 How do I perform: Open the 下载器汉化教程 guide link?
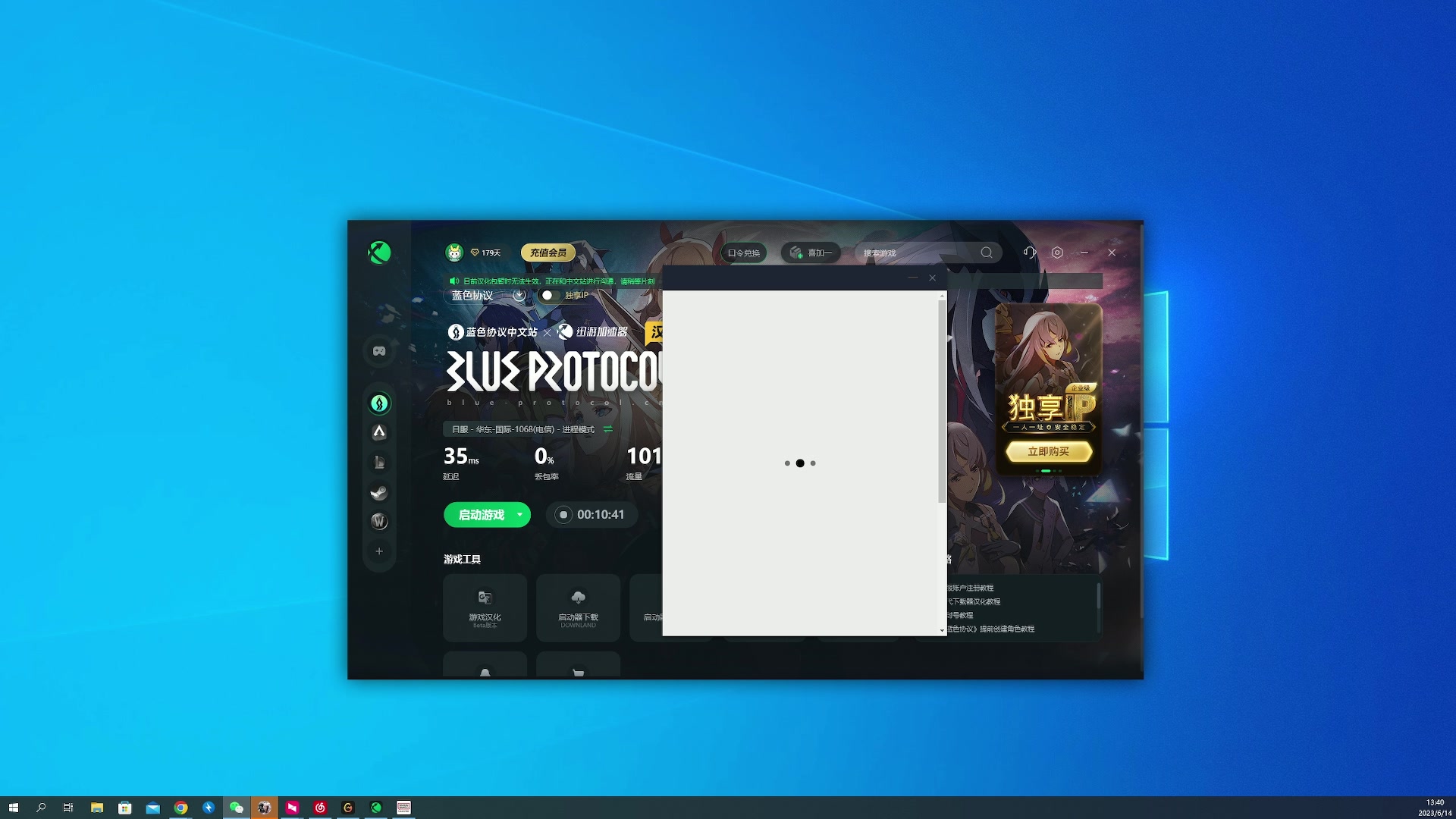tap(974, 601)
